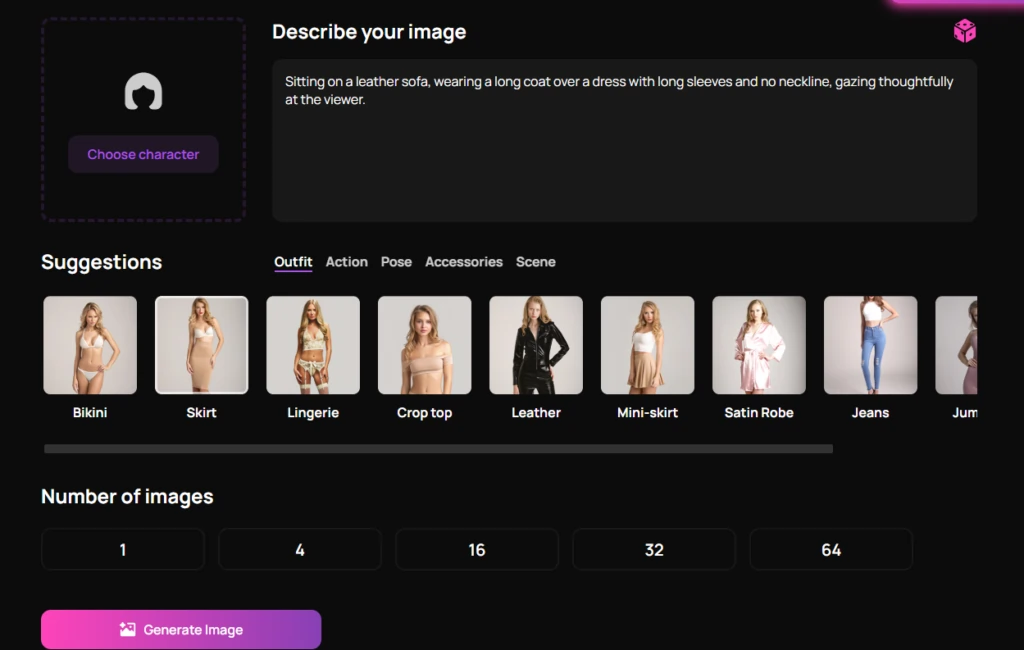The width and height of the screenshot is (1024, 650).
Task: Set number of images to 16
Action: pos(477,550)
